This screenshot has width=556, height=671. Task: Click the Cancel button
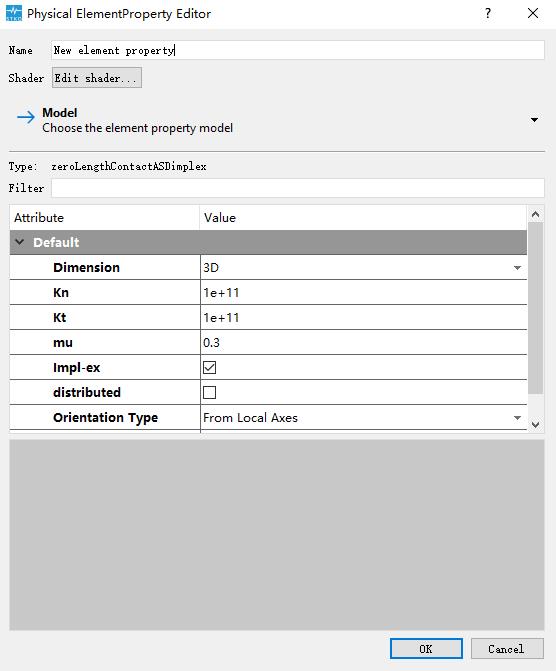pyautogui.click(x=507, y=649)
